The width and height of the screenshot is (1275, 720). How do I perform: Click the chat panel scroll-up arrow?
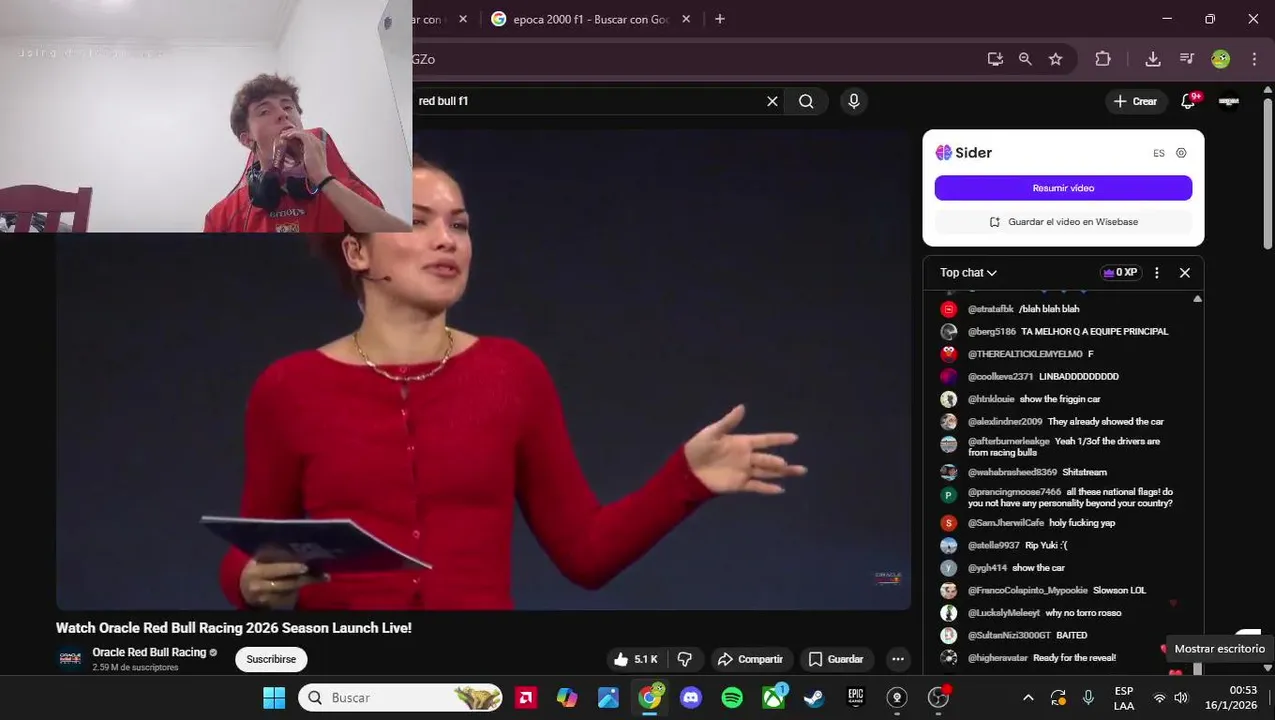[1197, 299]
